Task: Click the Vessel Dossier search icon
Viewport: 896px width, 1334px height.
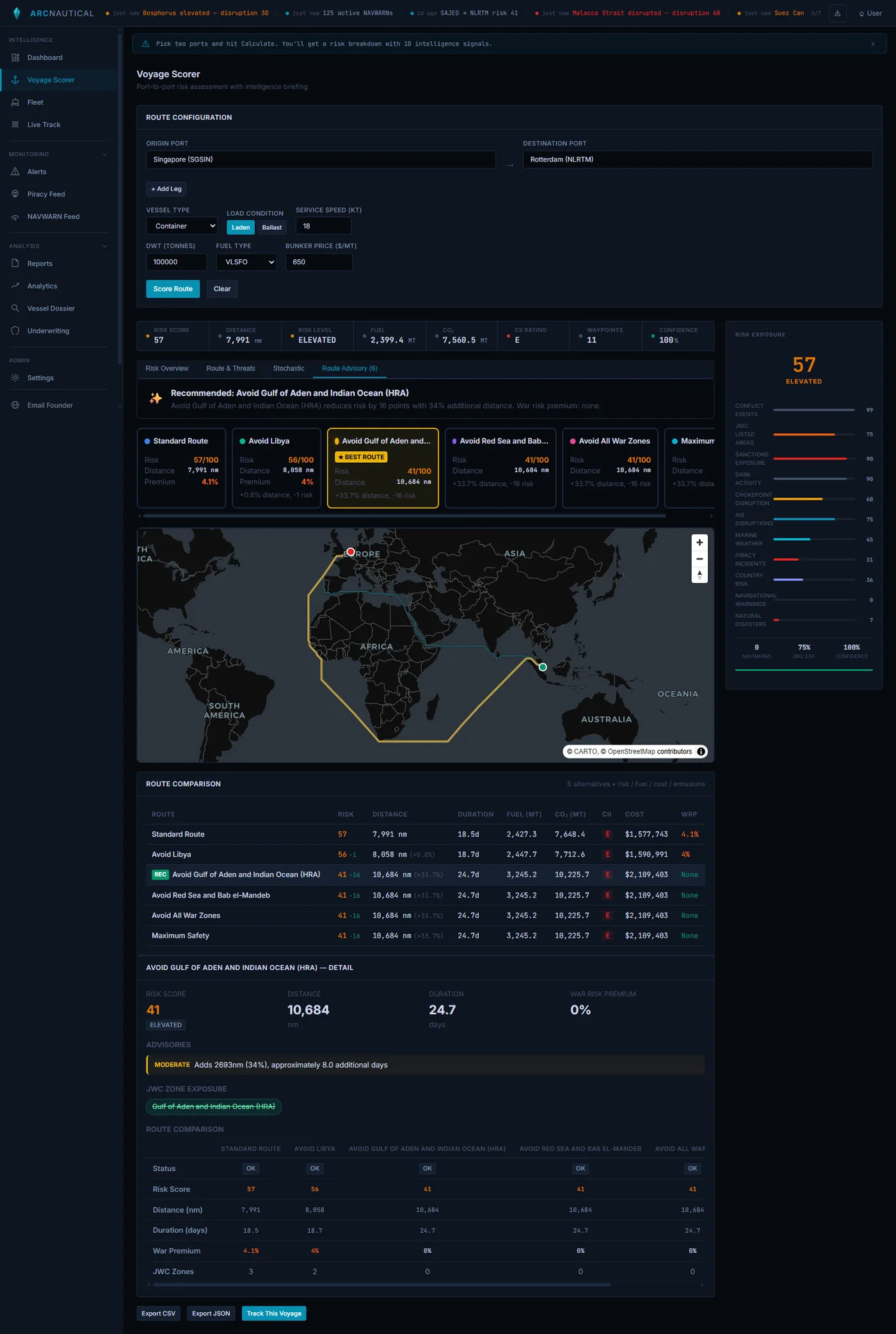Action: tap(15, 309)
